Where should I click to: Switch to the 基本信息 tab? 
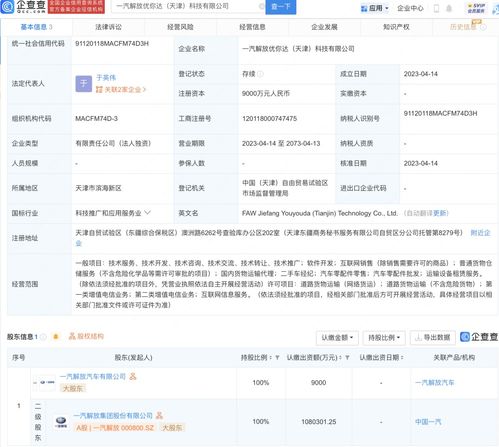click(36, 27)
